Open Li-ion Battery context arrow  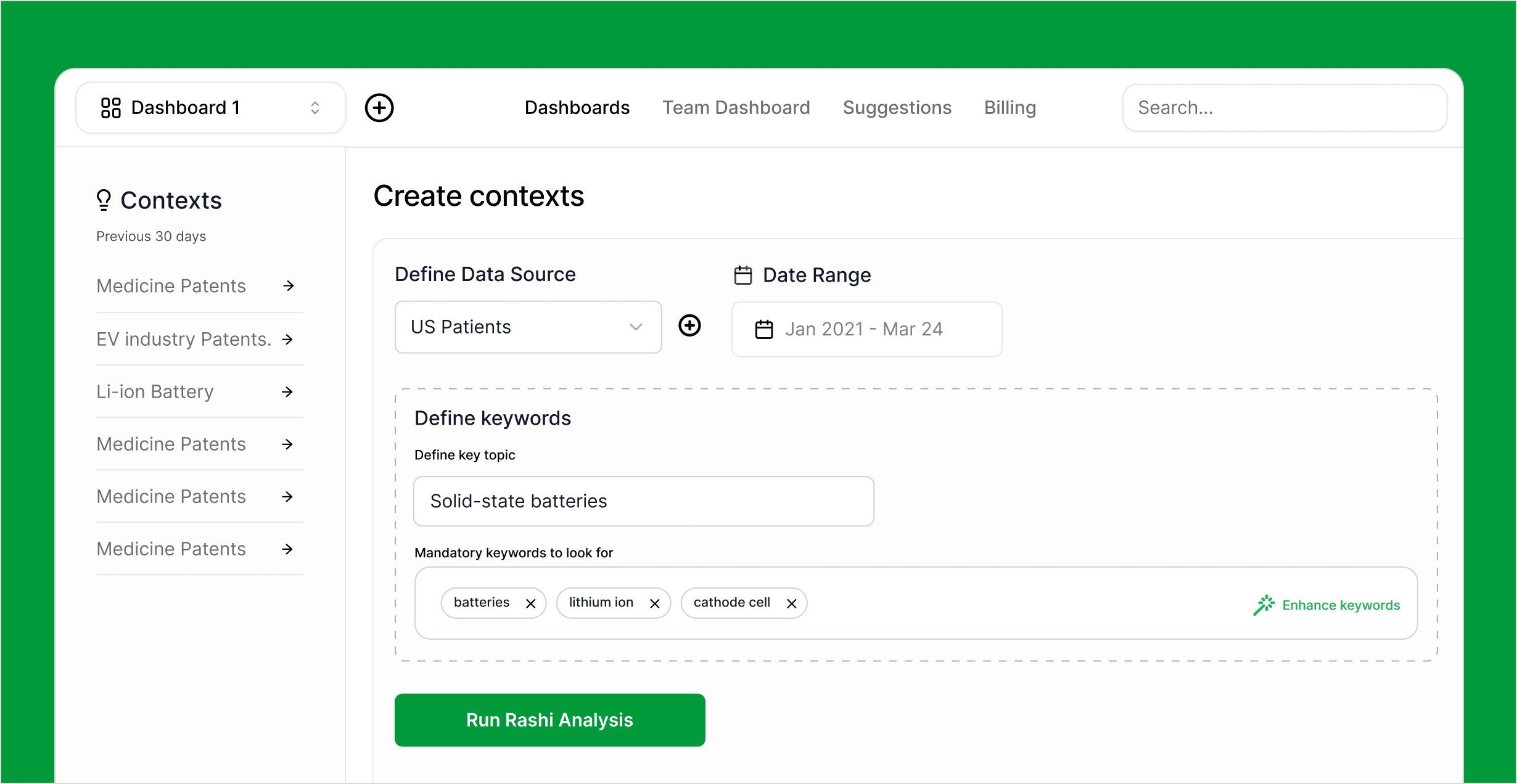tap(287, 391)
